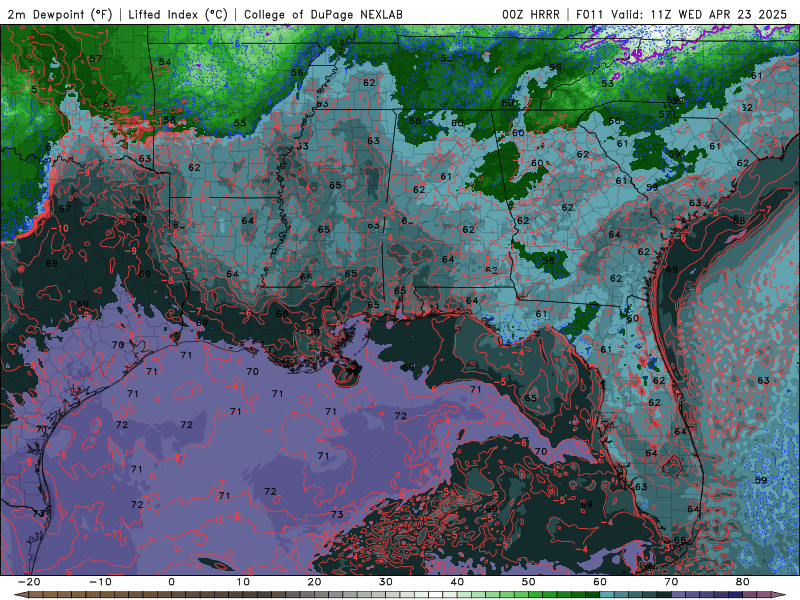Click the 20 label on the color scale
The height and width of the screenshot is (600, 800).
click(314, 582)
